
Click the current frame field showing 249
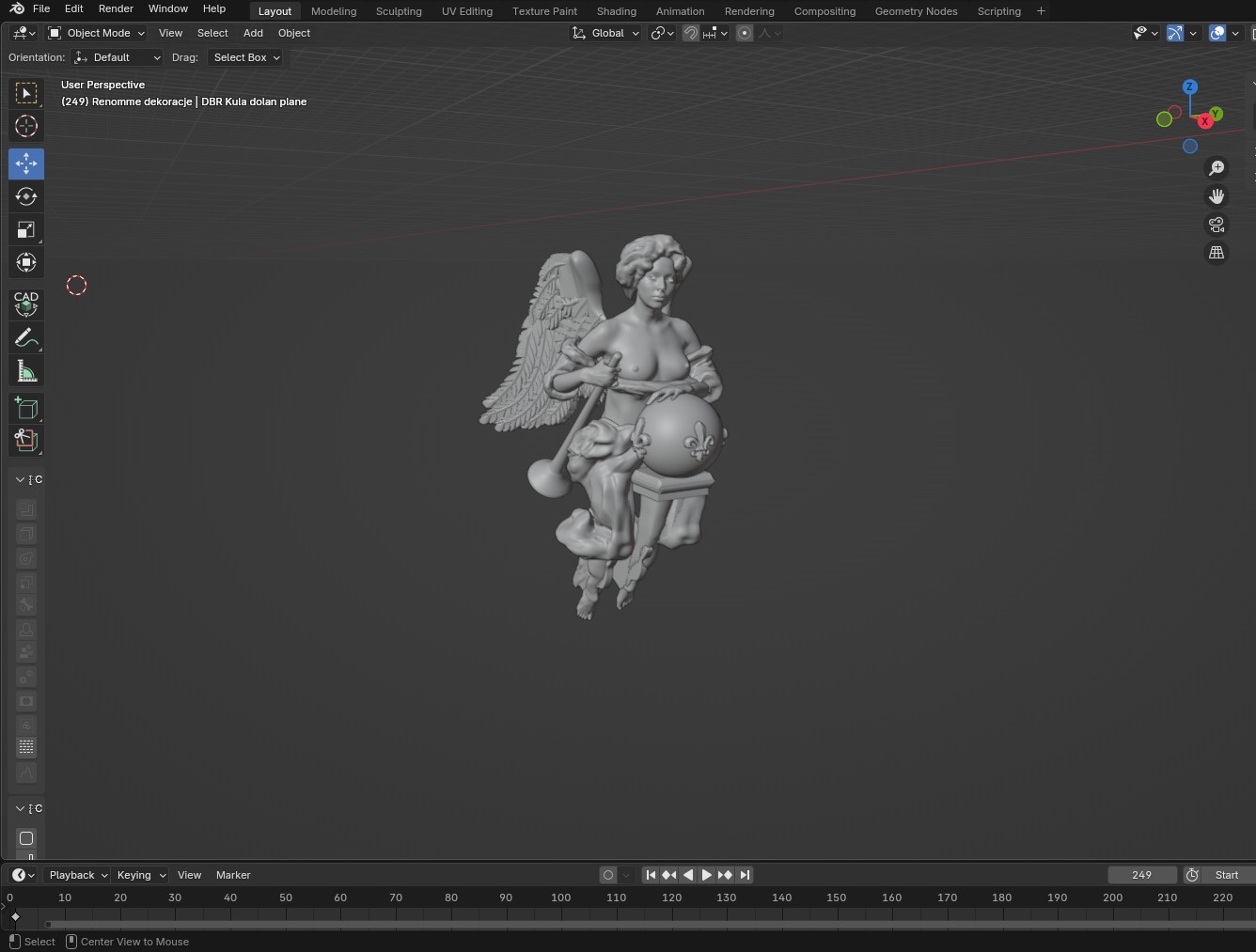click(1141, 875)
